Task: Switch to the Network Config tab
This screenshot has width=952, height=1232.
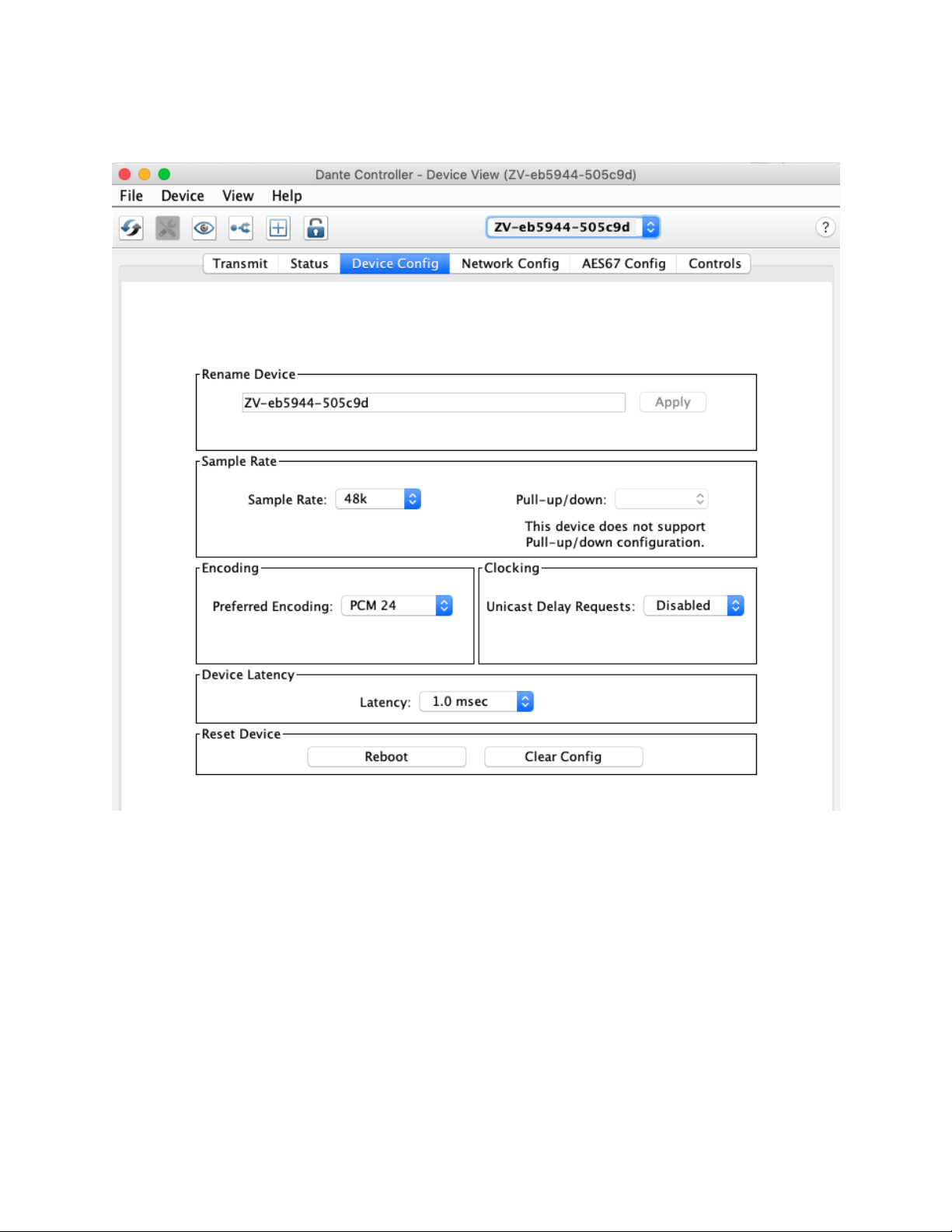Action: point(510,264)
